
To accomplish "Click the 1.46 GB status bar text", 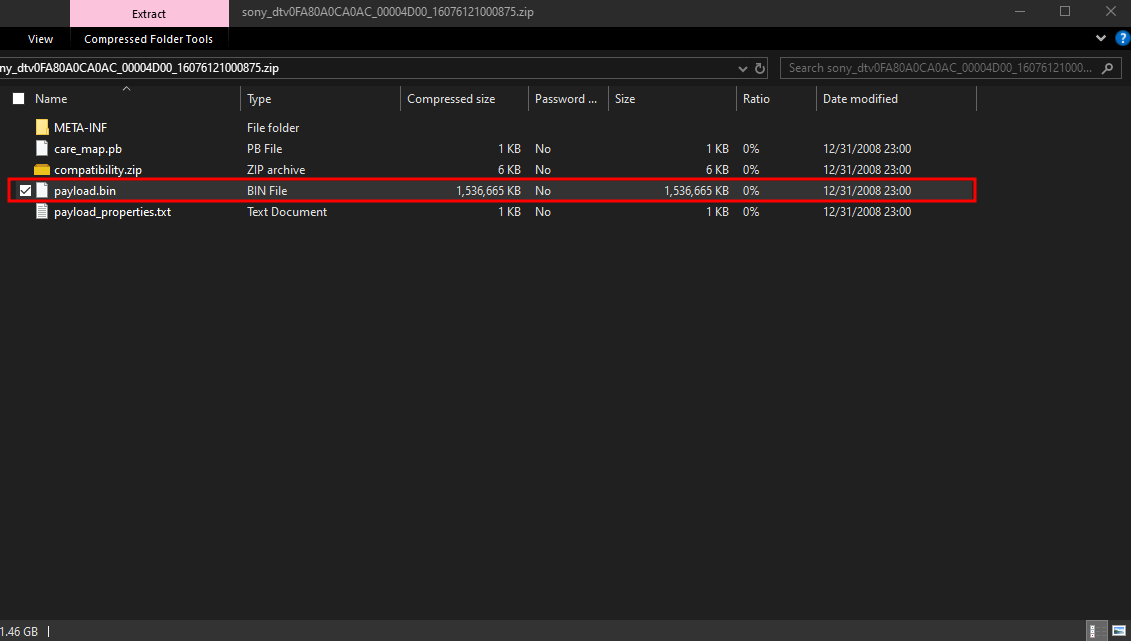I will coord(19,632).
